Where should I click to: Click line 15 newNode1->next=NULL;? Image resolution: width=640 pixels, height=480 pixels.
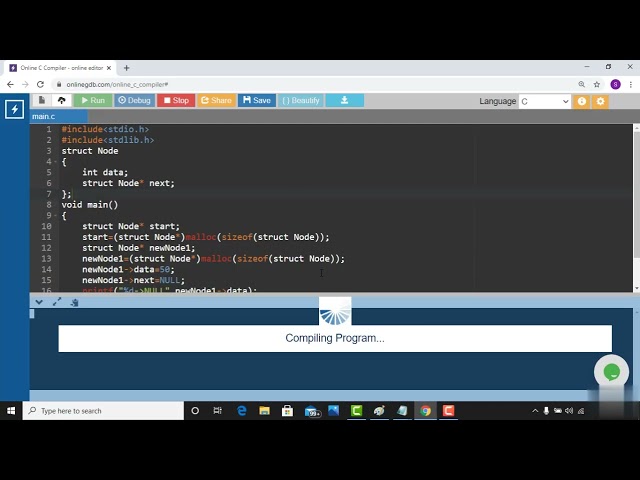pyautogui.click(x=133, y=280)
